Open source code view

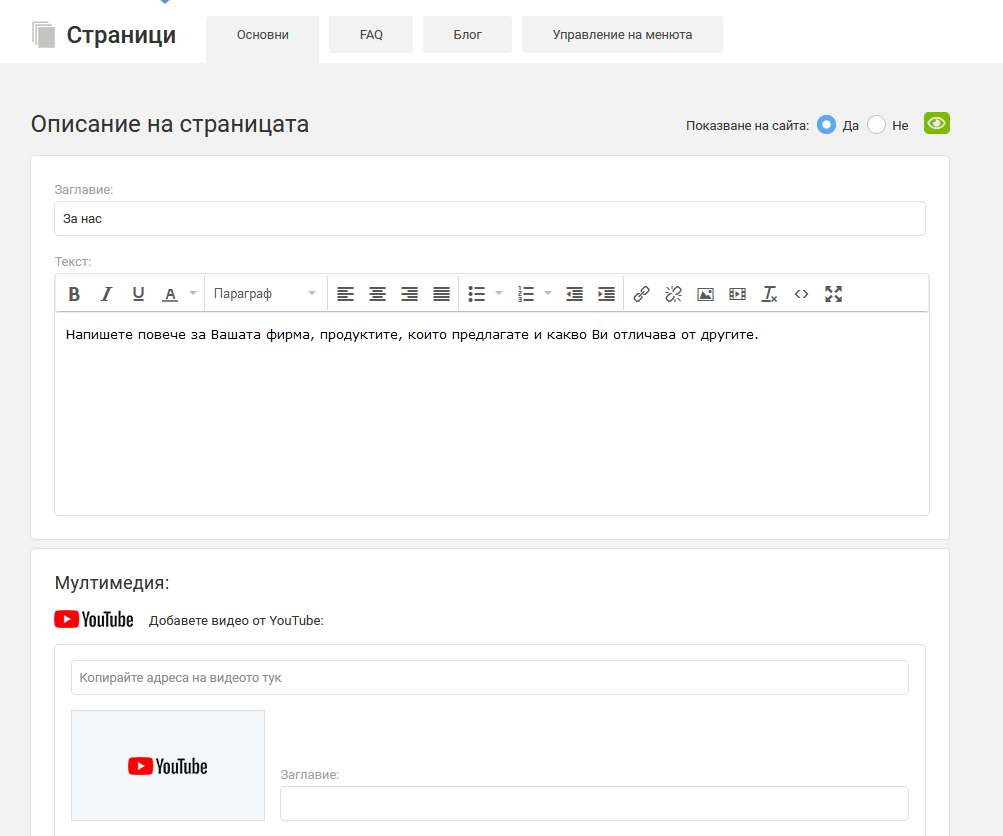pyautogui.click(x=802, y=294)
